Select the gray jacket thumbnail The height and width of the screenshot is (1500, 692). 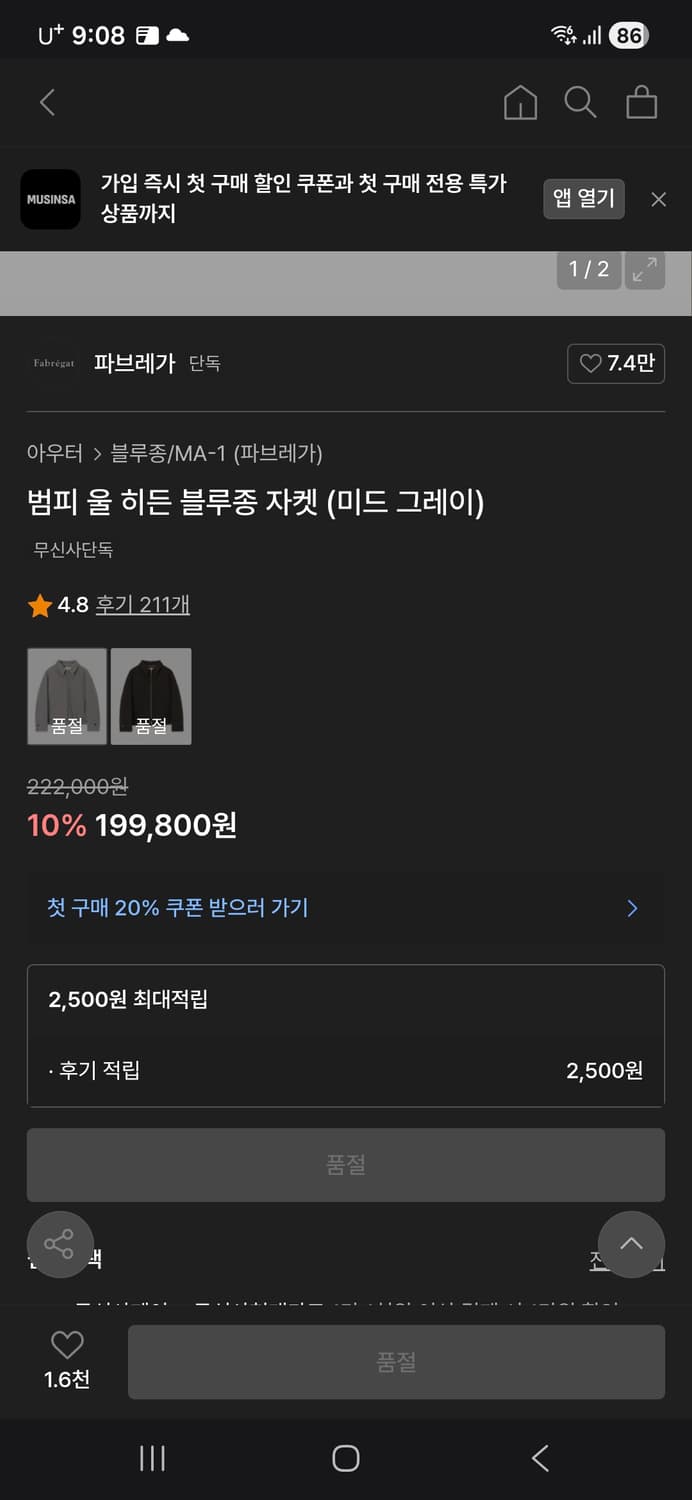(x=66, y=696)
